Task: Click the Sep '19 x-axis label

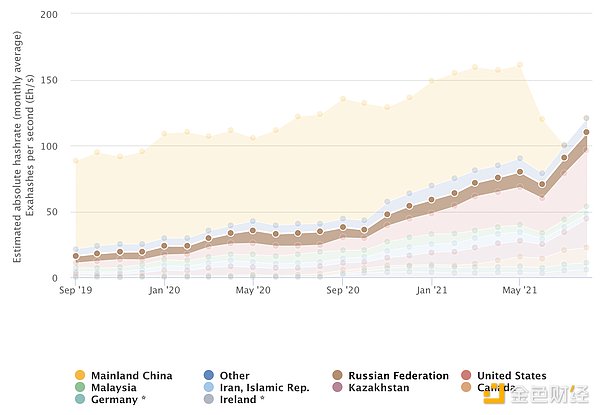Action: (x=76, y=290)
